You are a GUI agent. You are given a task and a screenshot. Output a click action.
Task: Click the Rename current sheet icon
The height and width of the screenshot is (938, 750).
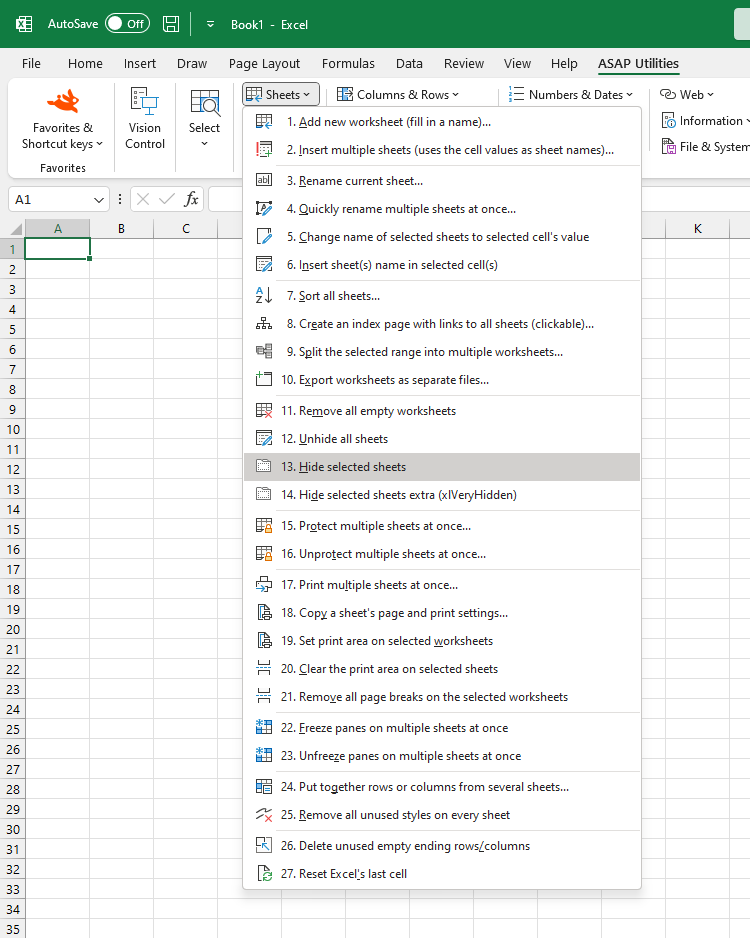pos(264,180)
